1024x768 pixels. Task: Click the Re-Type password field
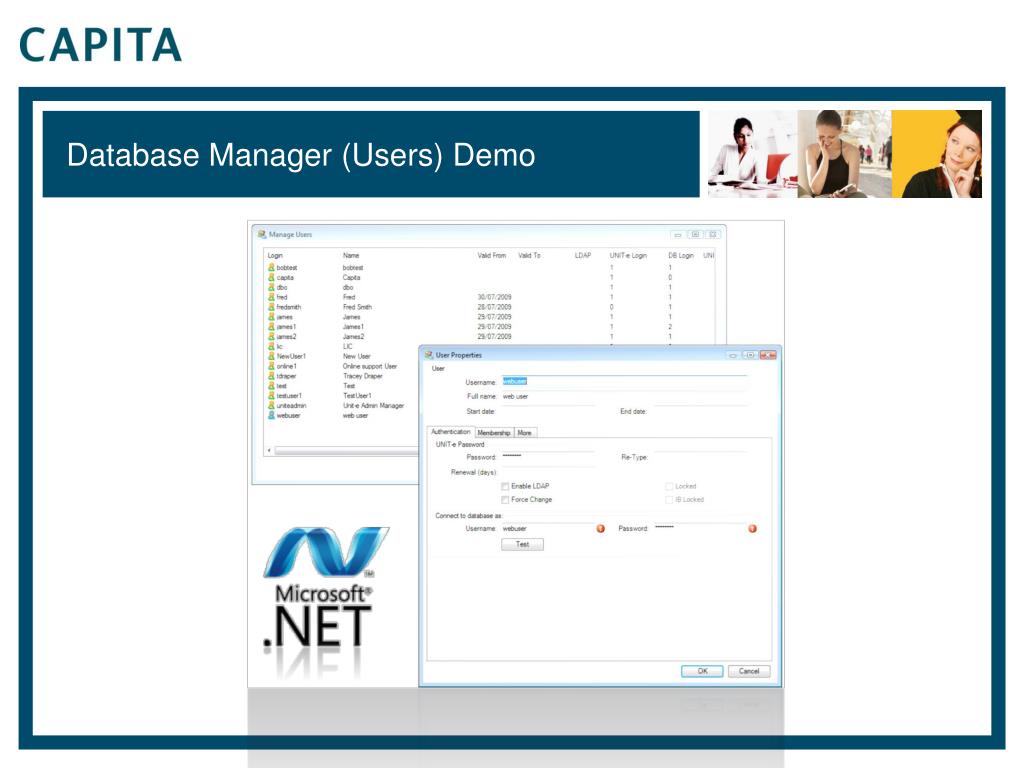coord(700,457)
